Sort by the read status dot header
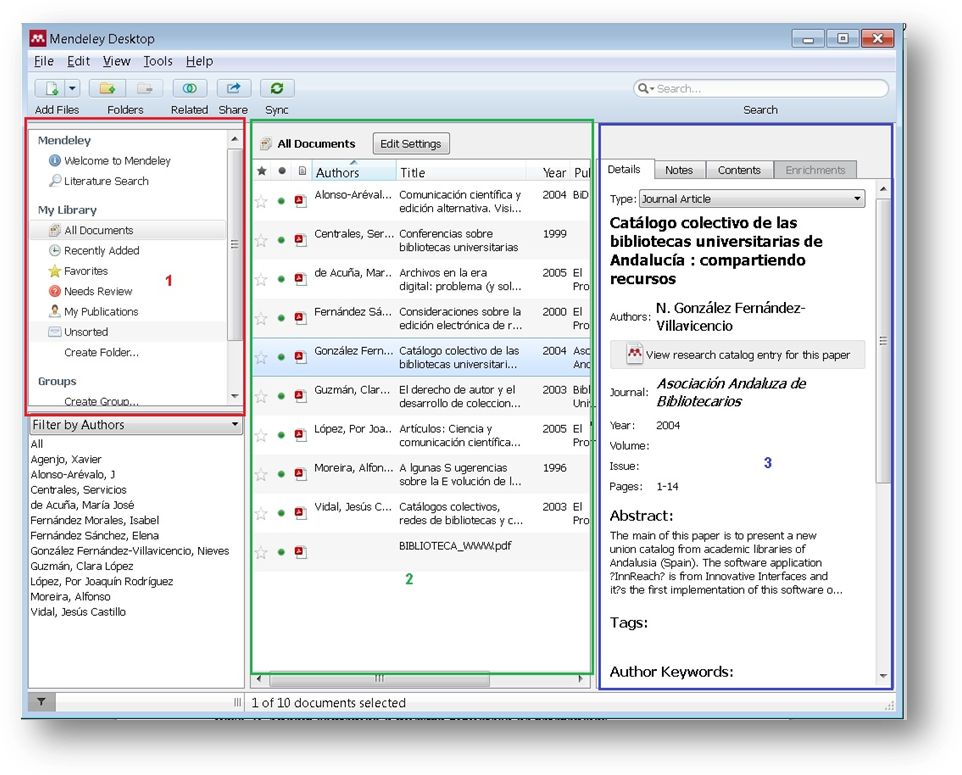The height and width of the screenshot is (775, 962). pyautogui.click(x=282, y=171)
